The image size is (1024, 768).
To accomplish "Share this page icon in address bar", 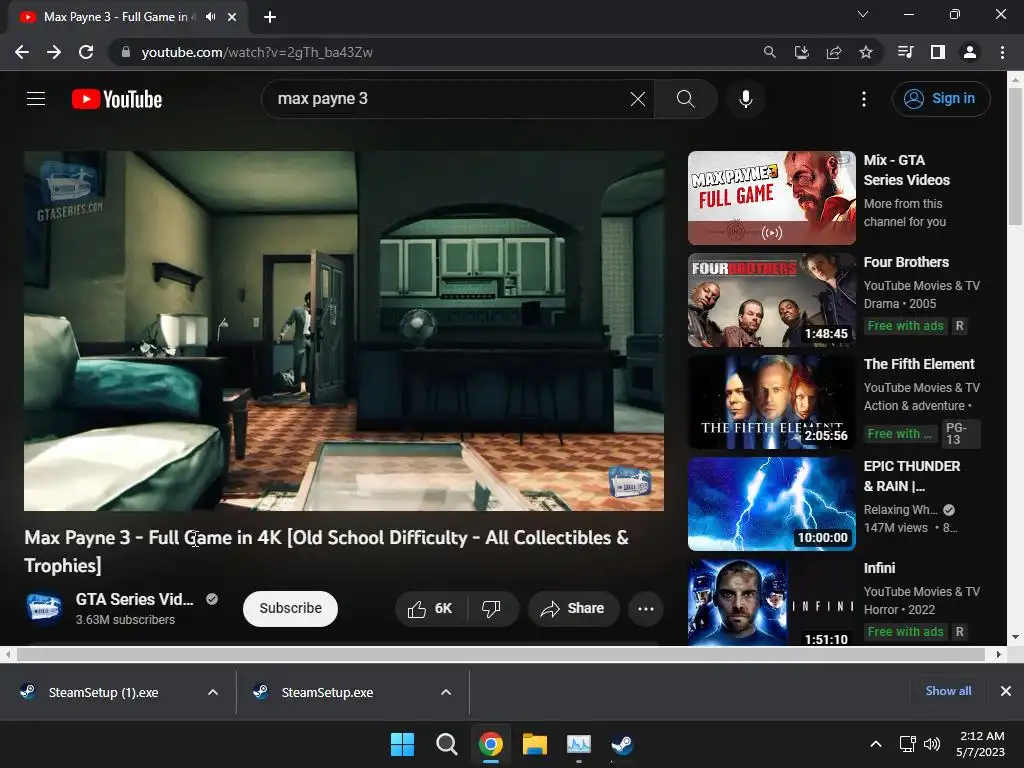I will coord(833,52).
